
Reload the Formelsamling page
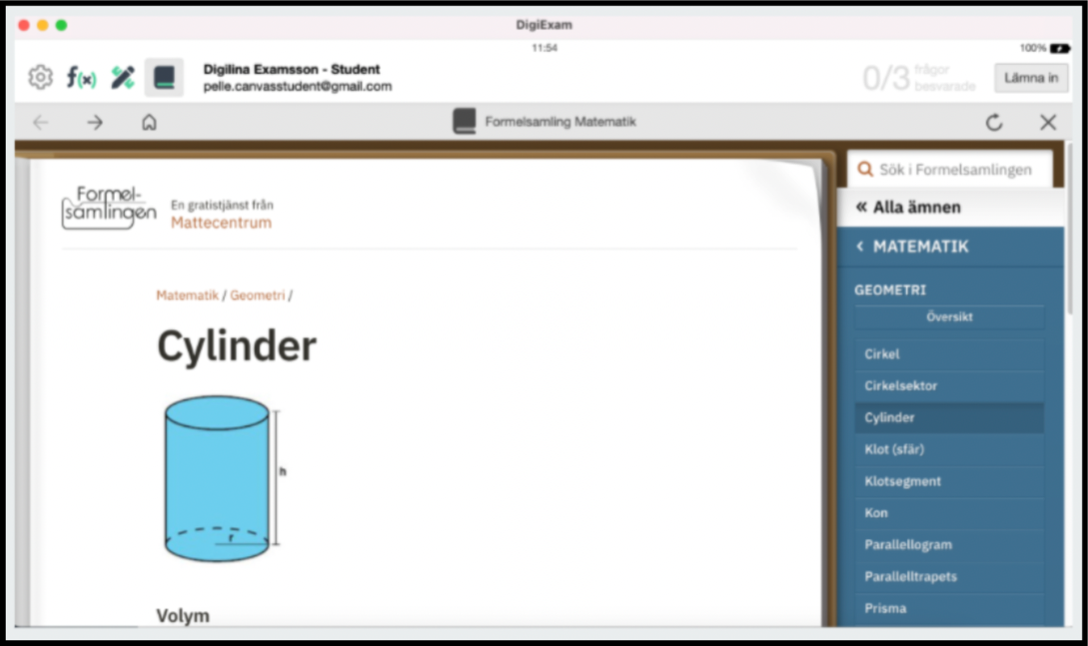[x=994, y=123]
